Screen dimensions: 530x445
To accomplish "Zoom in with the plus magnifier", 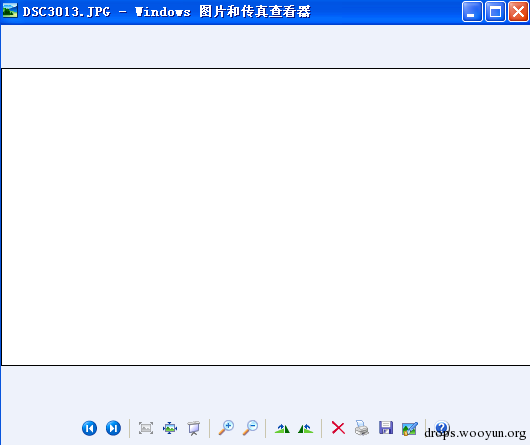I will 226,428.
